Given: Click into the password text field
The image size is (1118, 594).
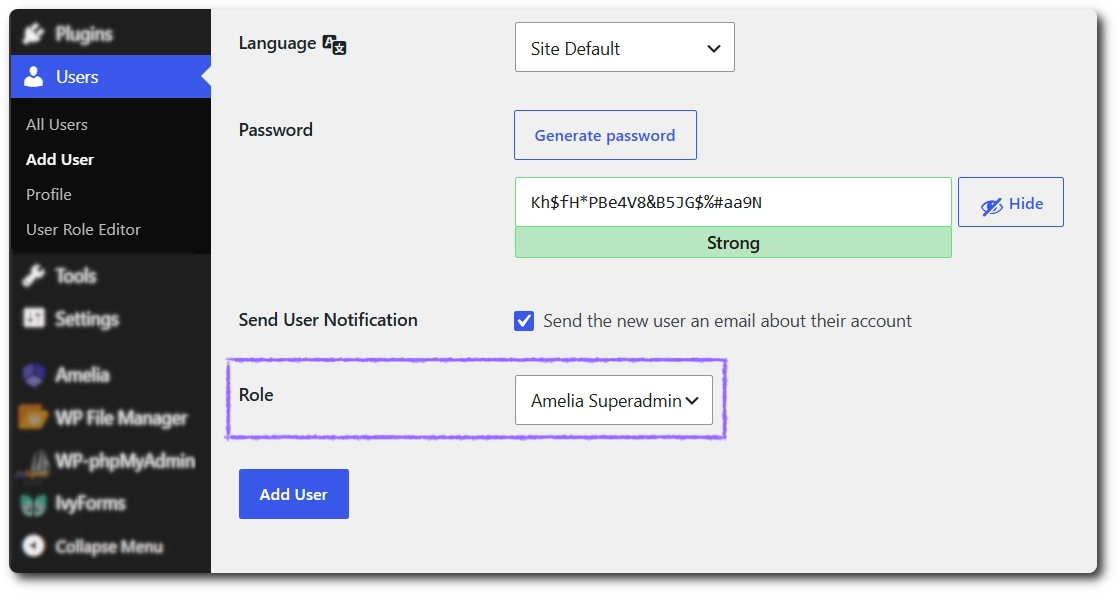Looking at the screenshot, I should [733, 203].
